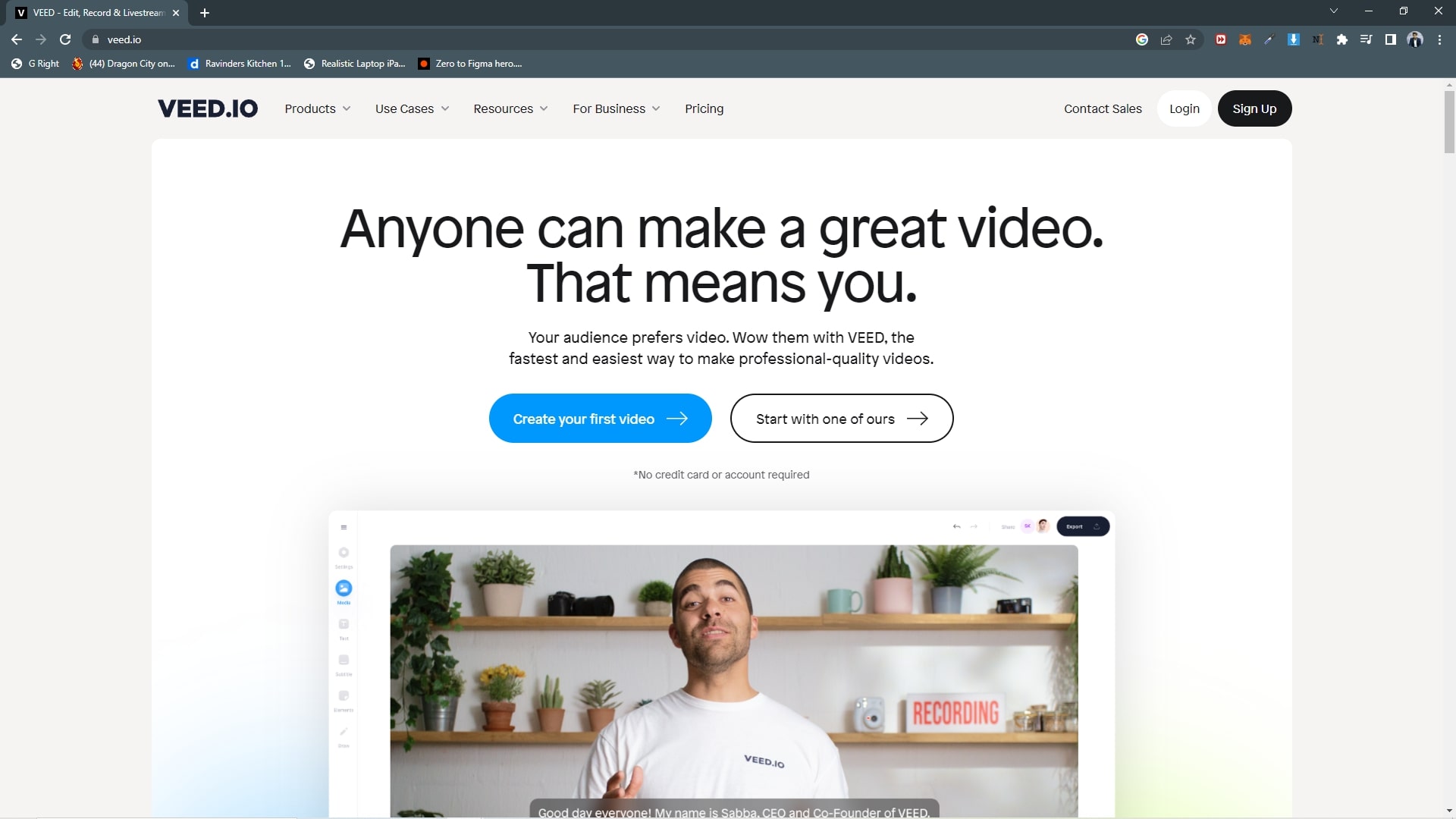The height and width of the screenshot is (819, 1456).
Task: Go to the Pricing page
Action: pos(704,108)
